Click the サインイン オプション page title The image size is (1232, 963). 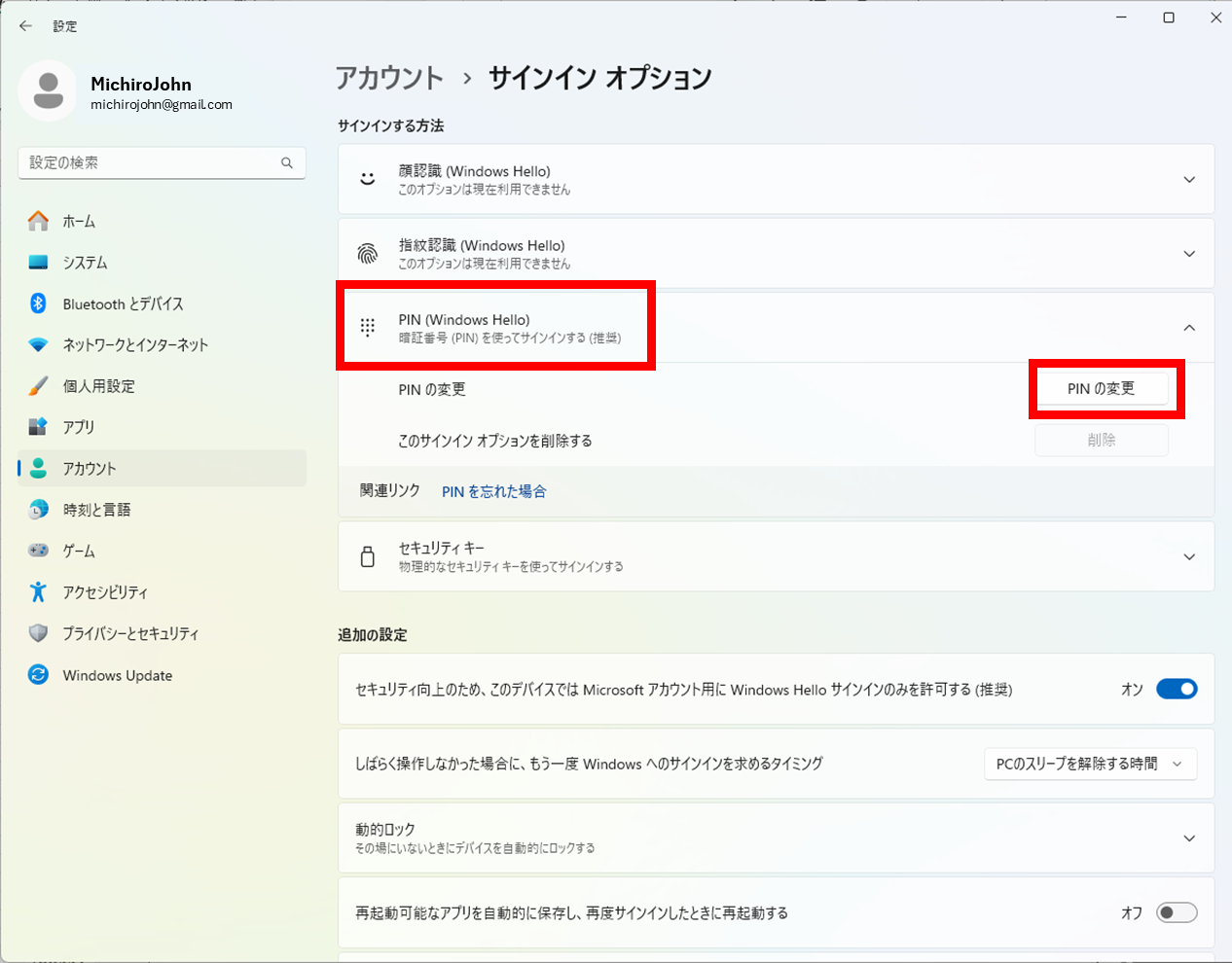599,78
